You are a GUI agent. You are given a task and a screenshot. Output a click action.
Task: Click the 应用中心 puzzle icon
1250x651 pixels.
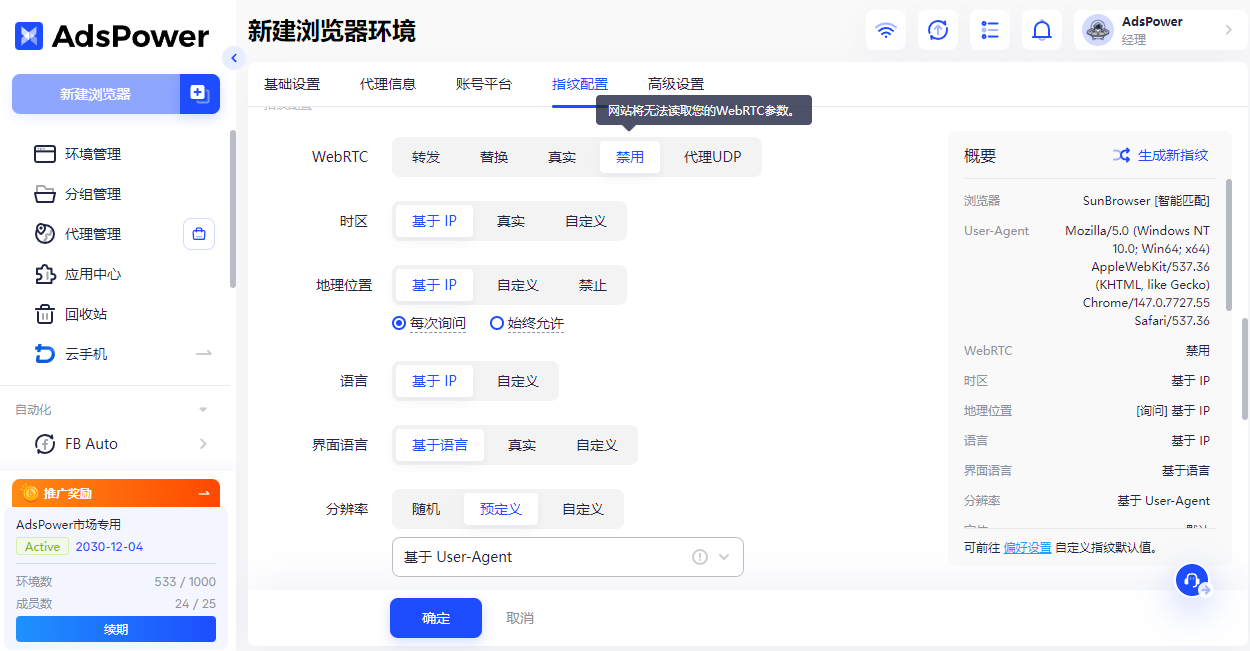click(x=45, y=274)
